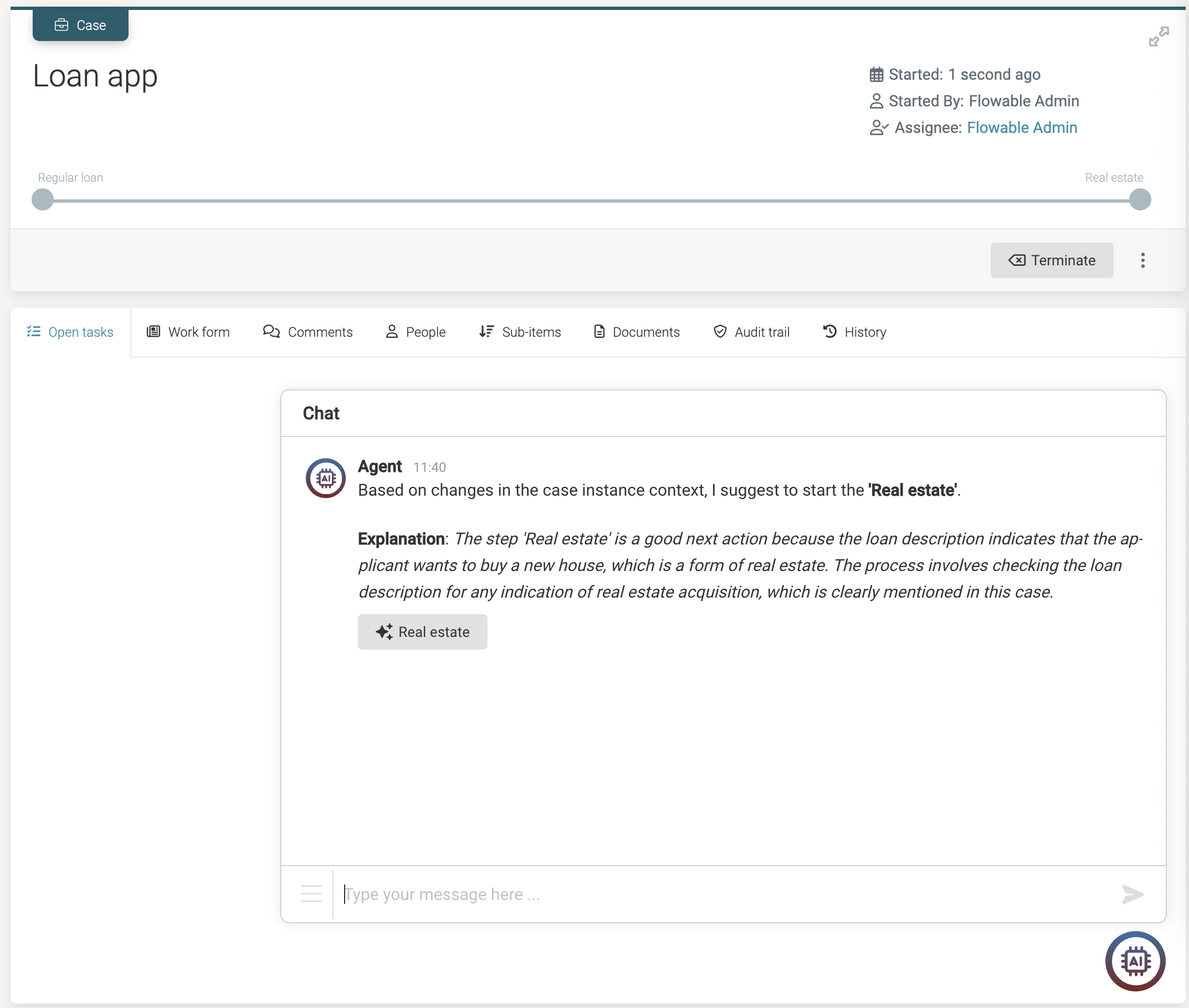Switch to the Comments tab
The width and height of the screenshot is (1189, 1008).
click(307, 332)
